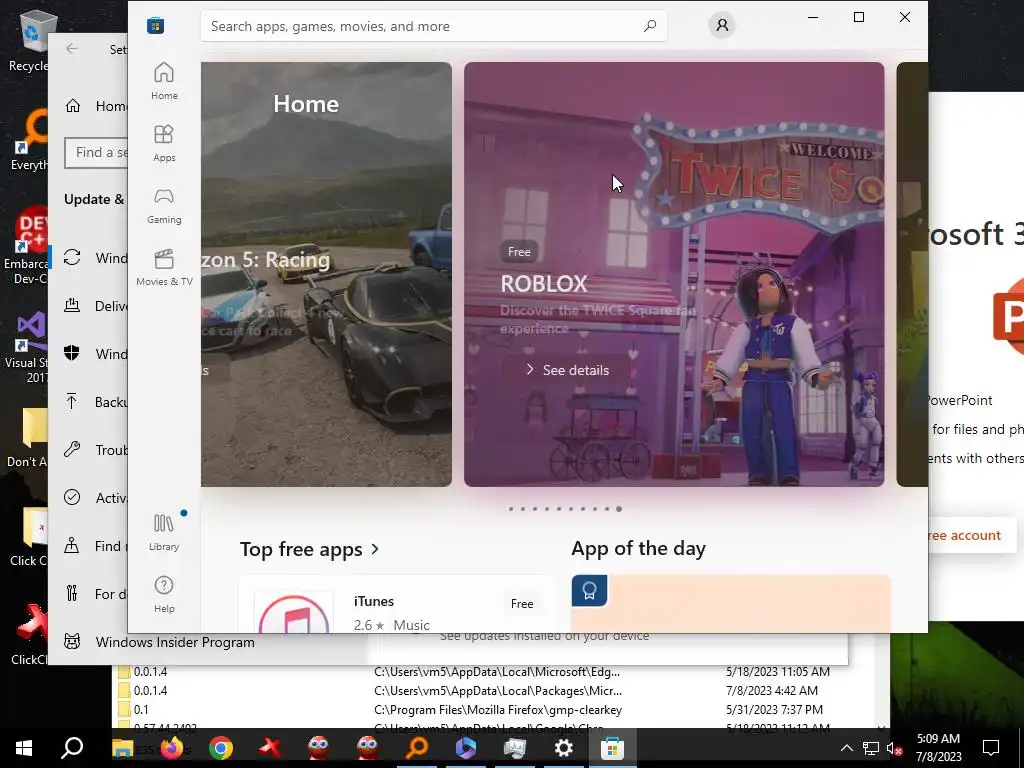Open Delivery Optimization in Settings sidebar
Image resolution: width=1024 pixels, height=768 pixels.
pyautogui.click(x=95, y=306)
